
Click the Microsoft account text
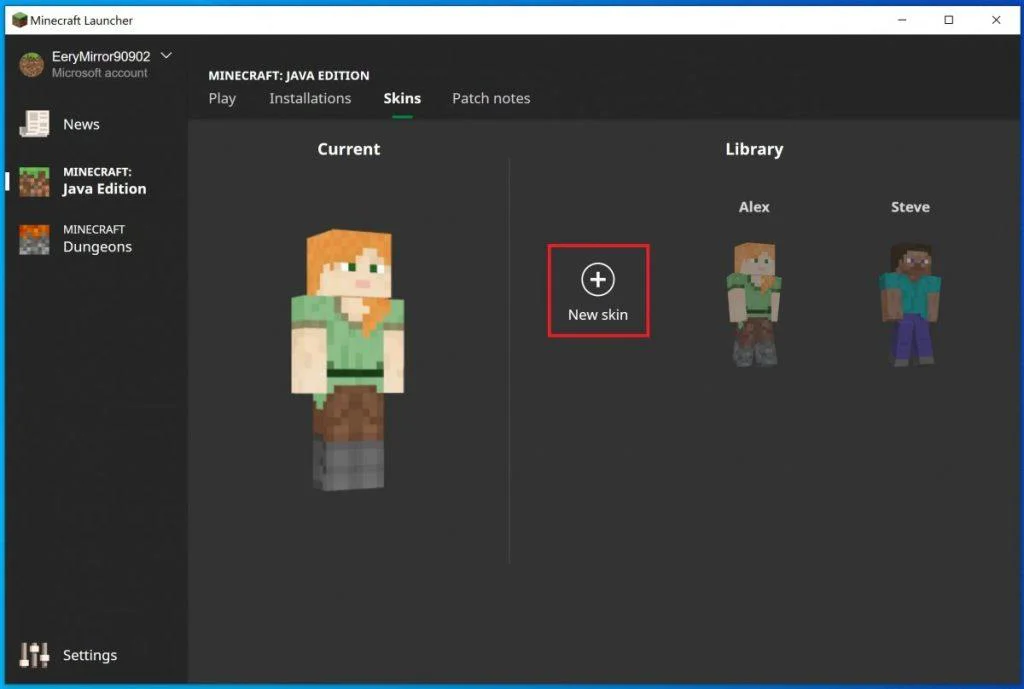(x=99, y=73)
